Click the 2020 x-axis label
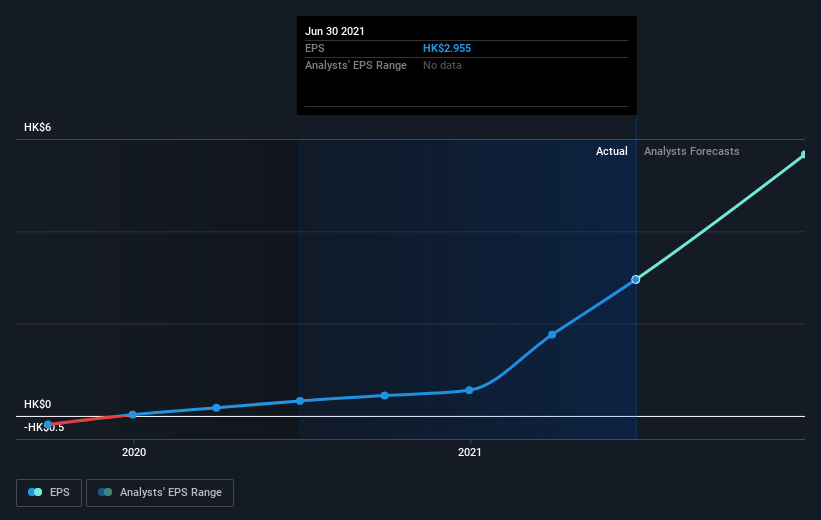The image size is (821, 520). tap(134, 452)
